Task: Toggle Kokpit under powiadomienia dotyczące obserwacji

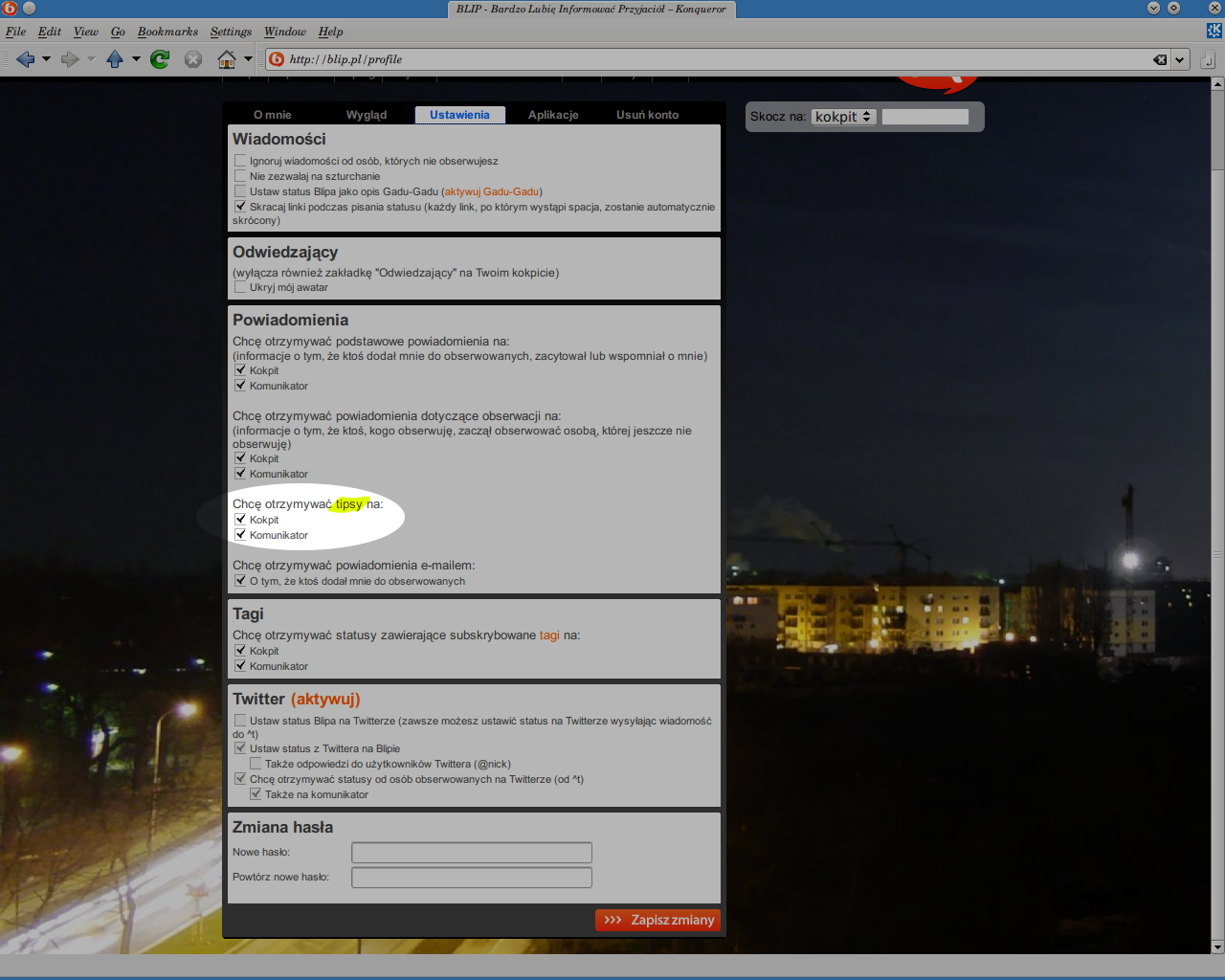Action: pos(240,458)
